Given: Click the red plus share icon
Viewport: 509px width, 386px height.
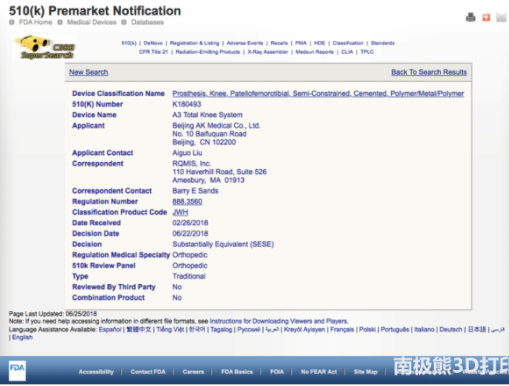Looking at the screenshot, I should 486,17.
